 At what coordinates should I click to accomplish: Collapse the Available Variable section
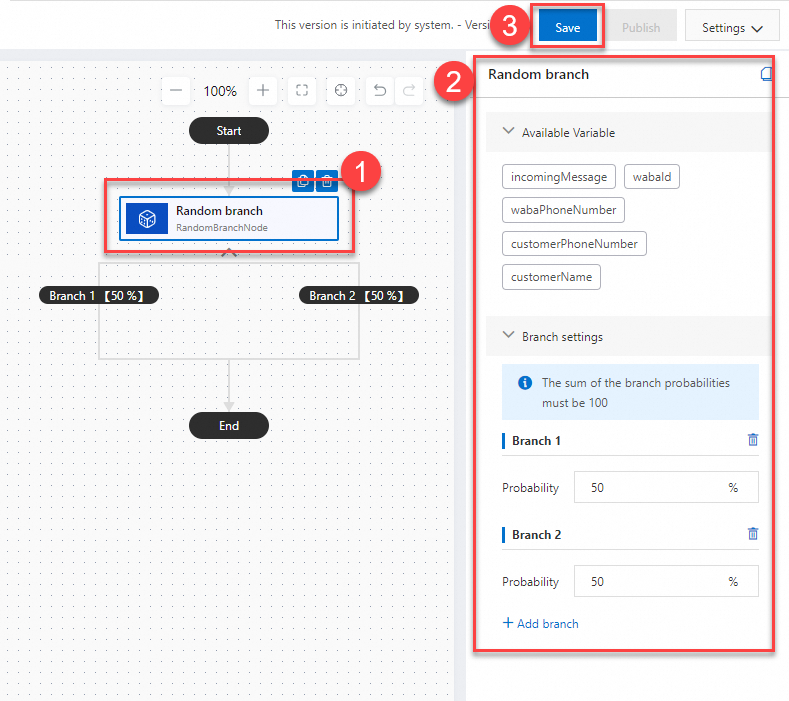[508, 131]
